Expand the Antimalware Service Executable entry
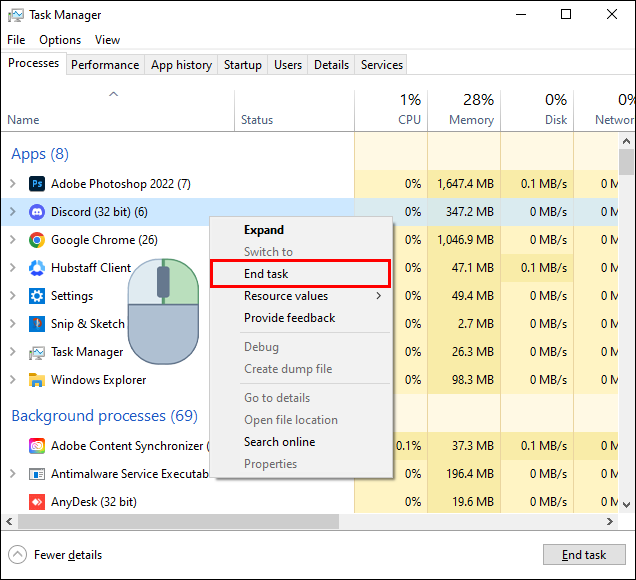Viewport: 636px width, 580px height. pyautogui.click(x=13, y=474)
